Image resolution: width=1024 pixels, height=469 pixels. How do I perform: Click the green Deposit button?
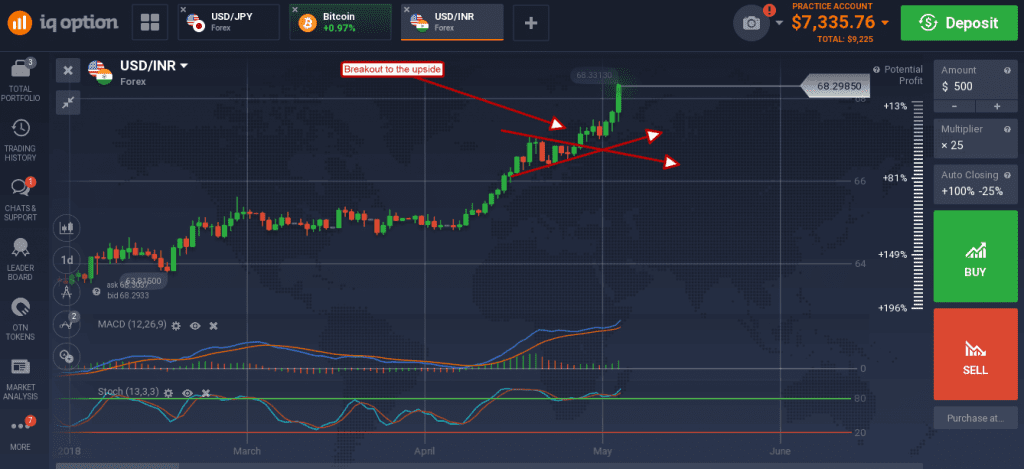pos(959,23)
